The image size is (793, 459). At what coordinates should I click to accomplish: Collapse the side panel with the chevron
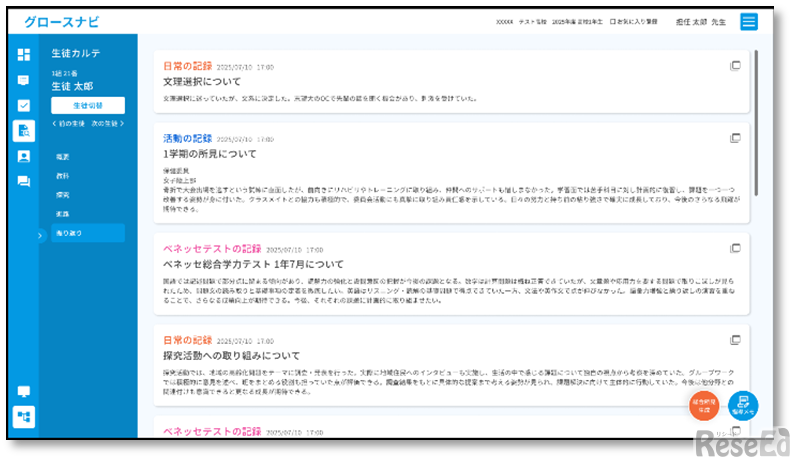click(40, 235)
